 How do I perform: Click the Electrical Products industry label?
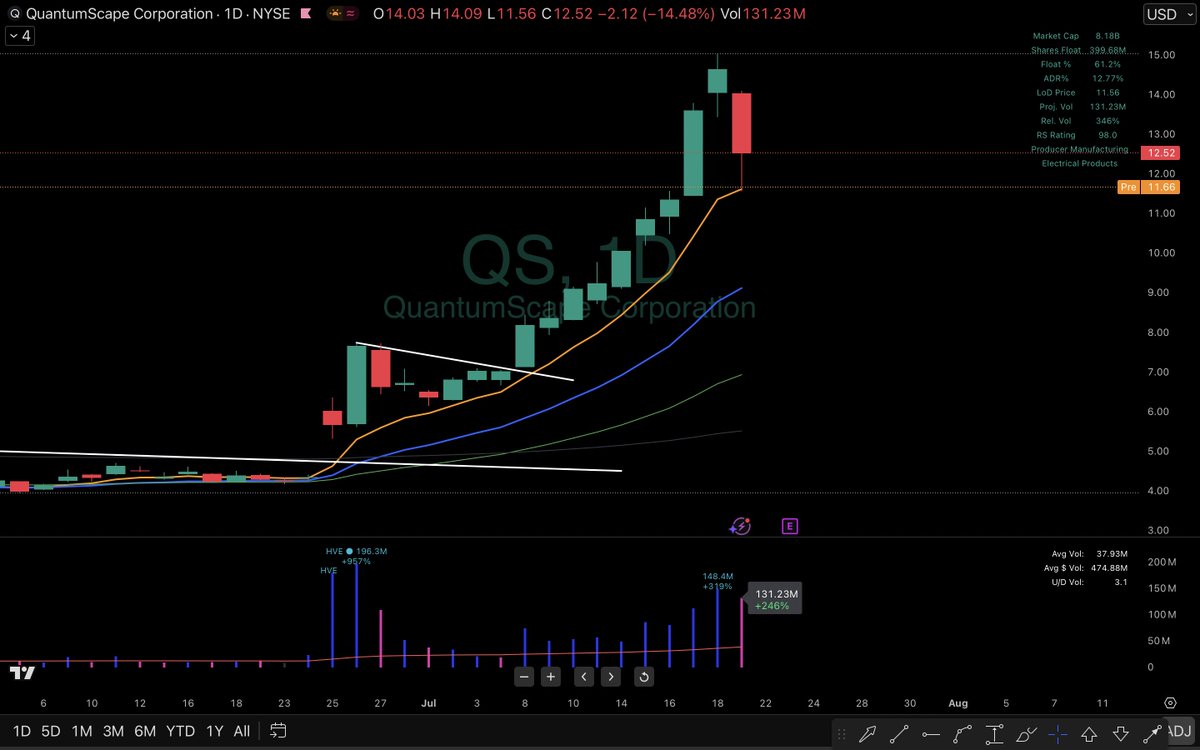click(1080, 163)
